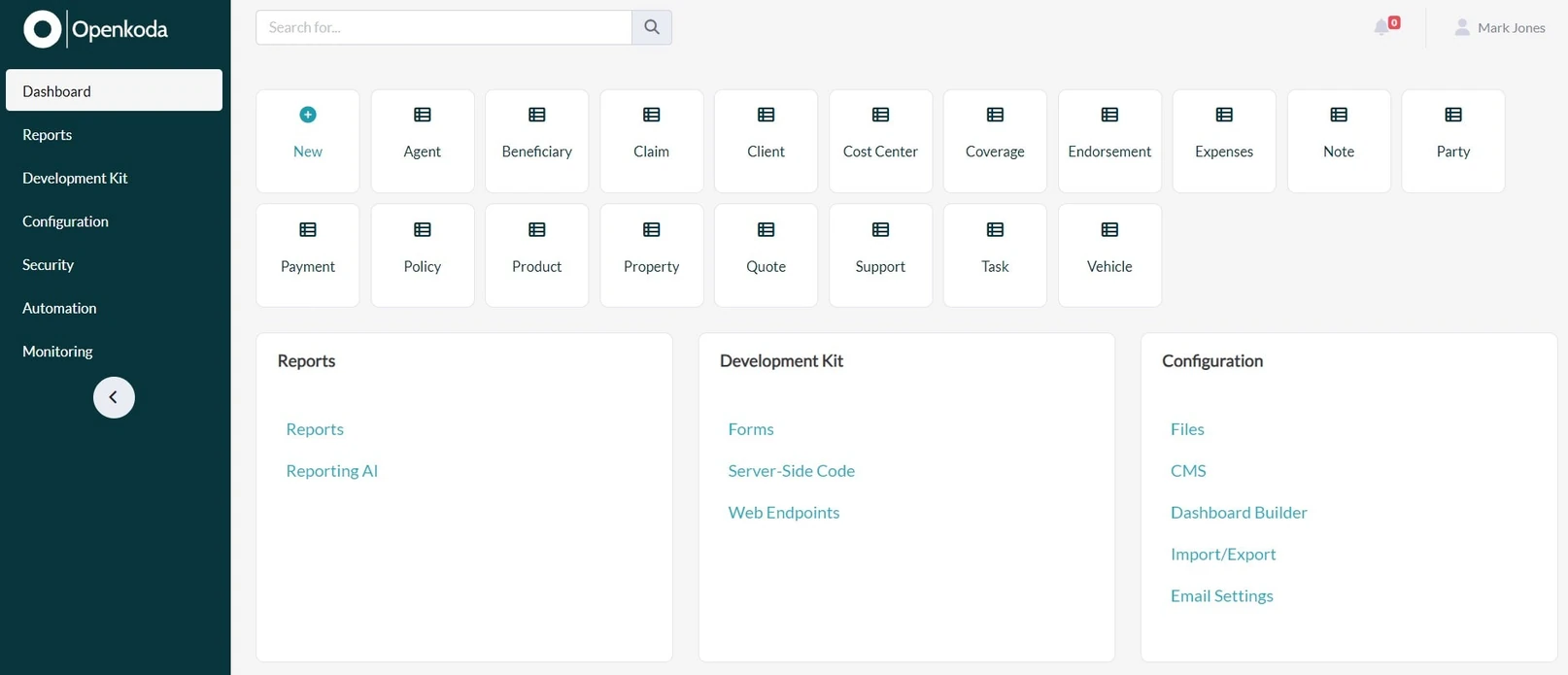Collapse the sidebar with chevron button

click(114, 397)
